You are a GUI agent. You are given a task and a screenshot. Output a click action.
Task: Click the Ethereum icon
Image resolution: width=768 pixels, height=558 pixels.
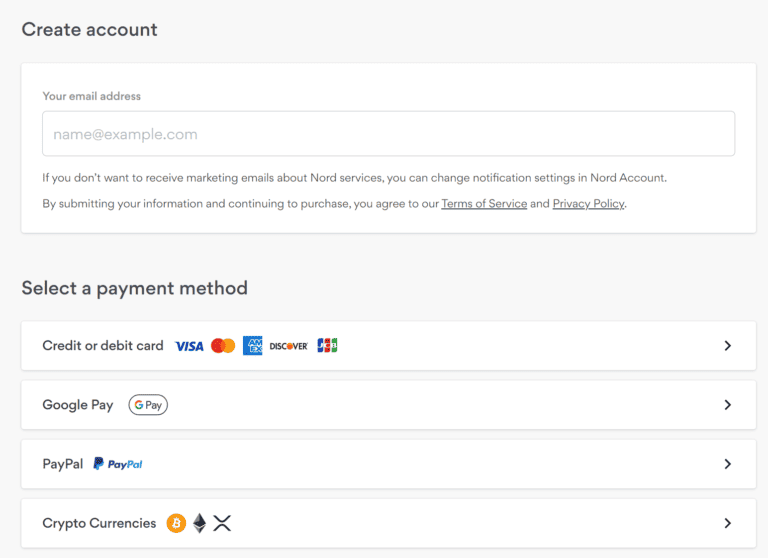tap(199, 523)
